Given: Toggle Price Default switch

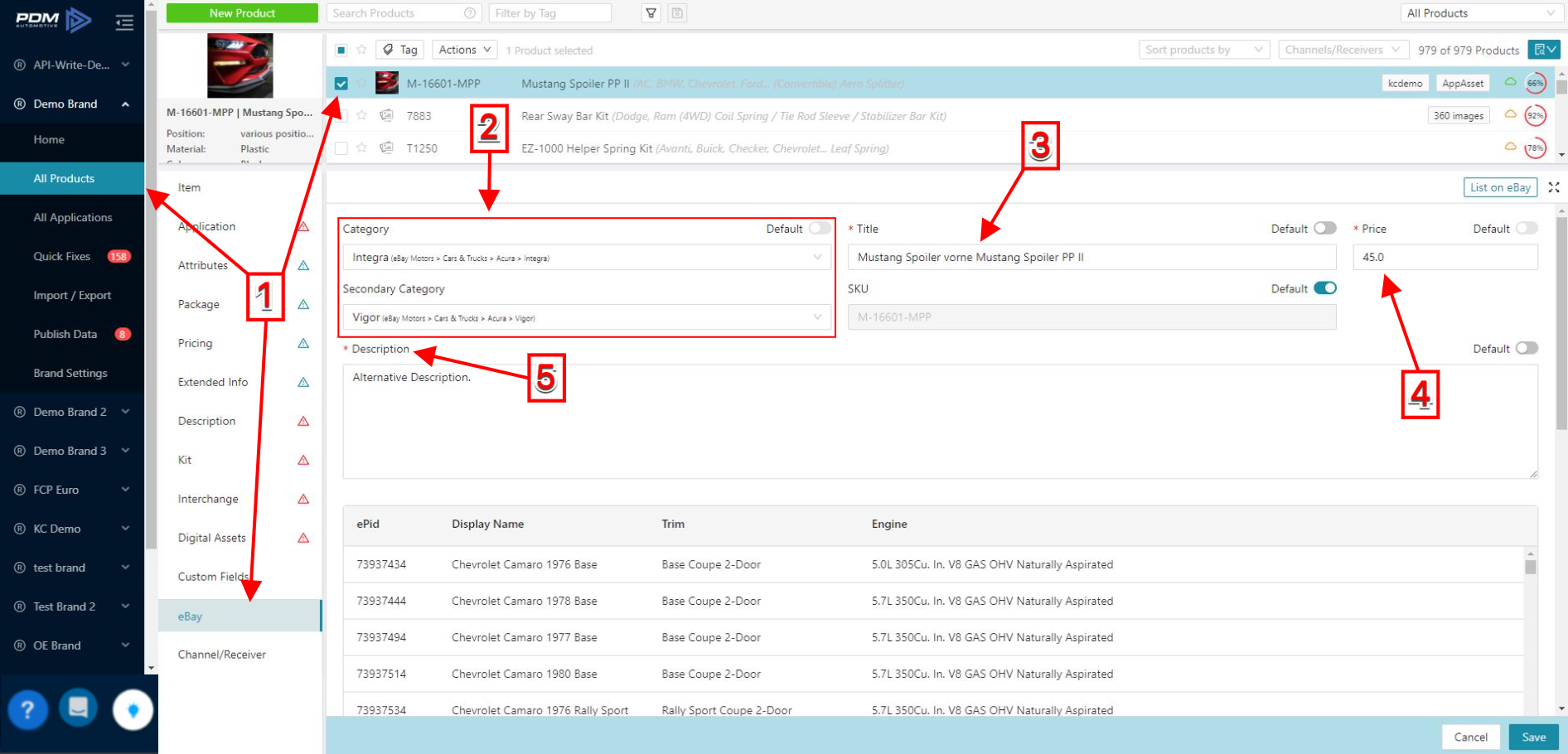Looking at the screenshot, I should click(1527, 228).
